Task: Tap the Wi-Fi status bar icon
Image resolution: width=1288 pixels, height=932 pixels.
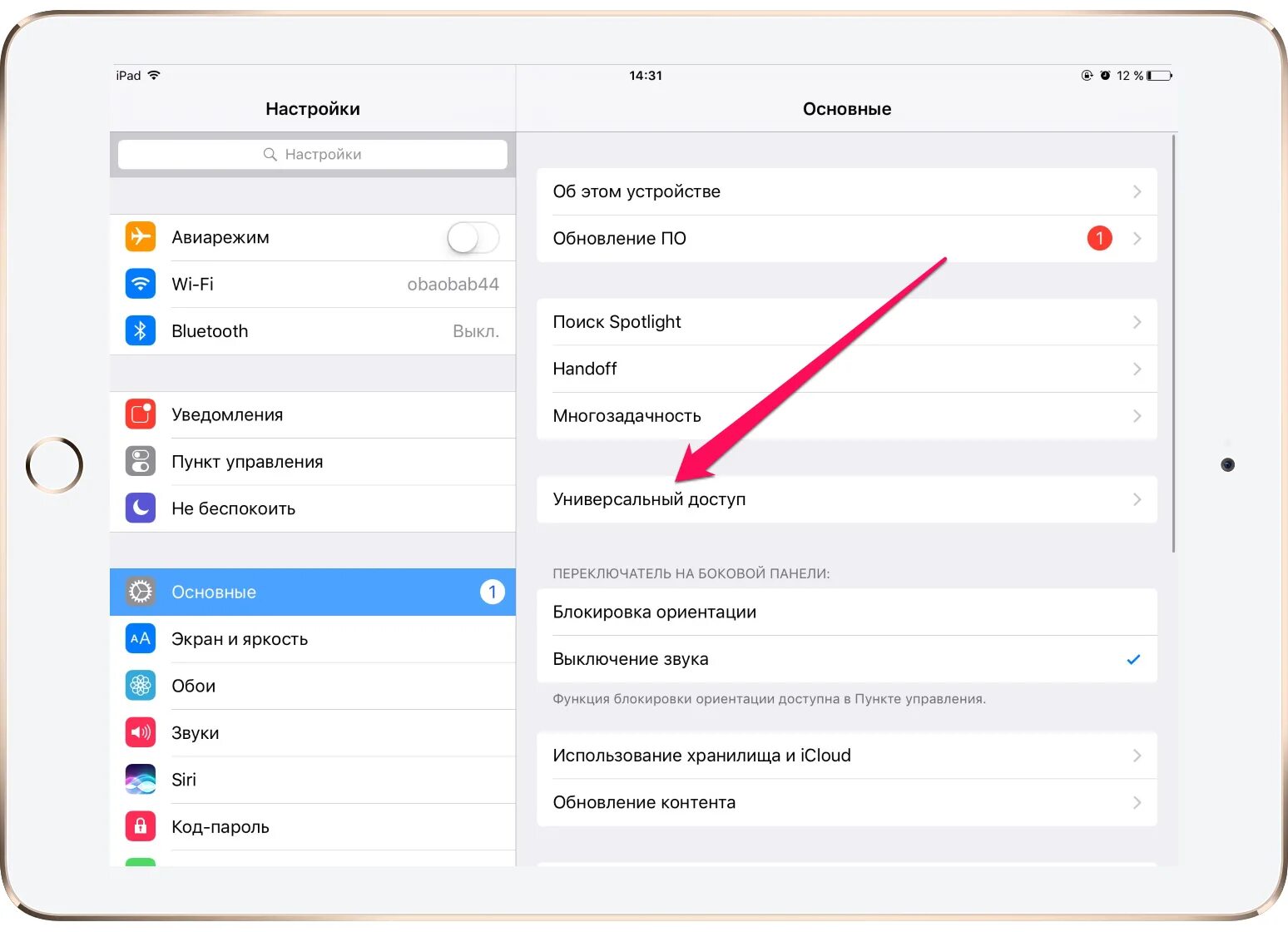Action: pos(154,75)
